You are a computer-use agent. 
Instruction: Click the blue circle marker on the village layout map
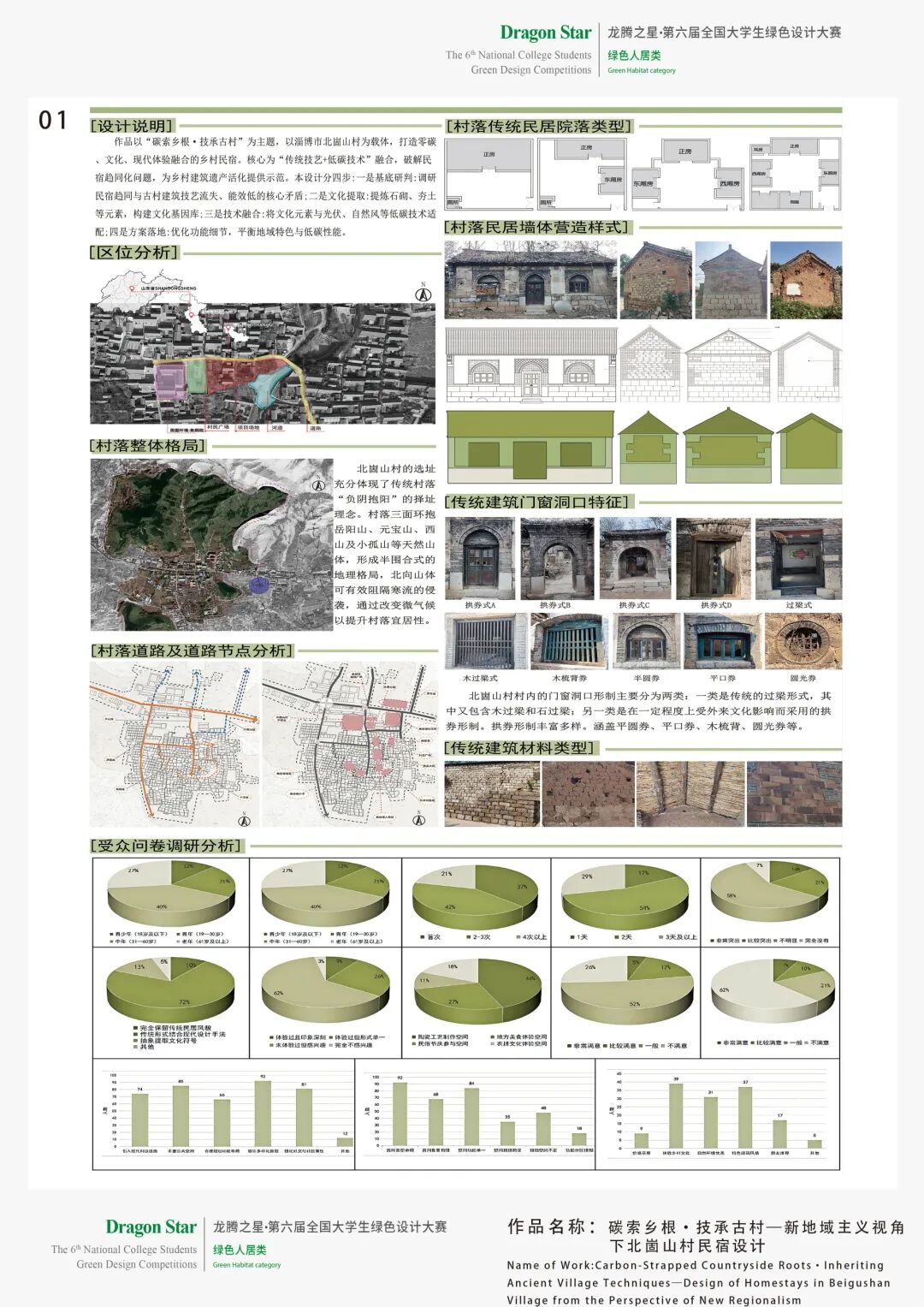[x=258, y=585]
